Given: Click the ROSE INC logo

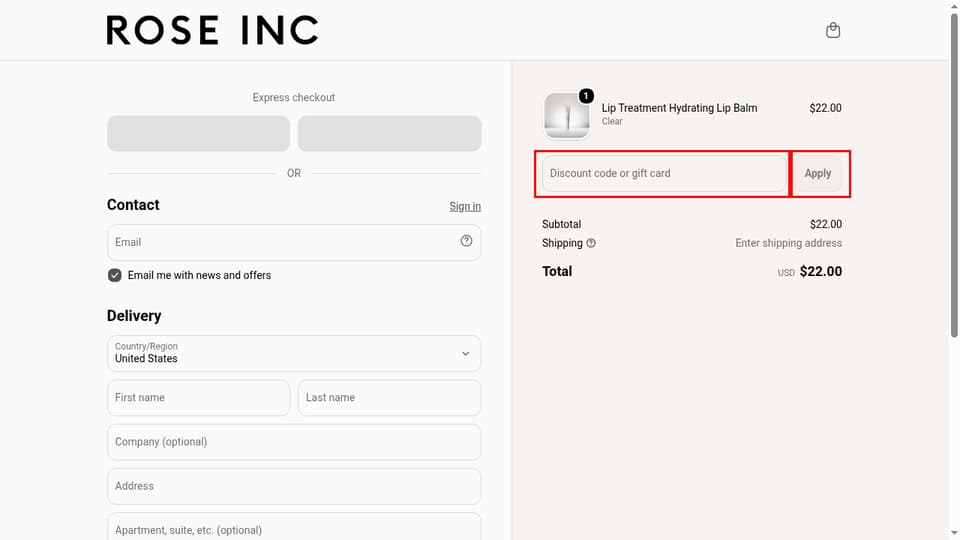Looking at the screenshot, I should click(x=212, y=30).
